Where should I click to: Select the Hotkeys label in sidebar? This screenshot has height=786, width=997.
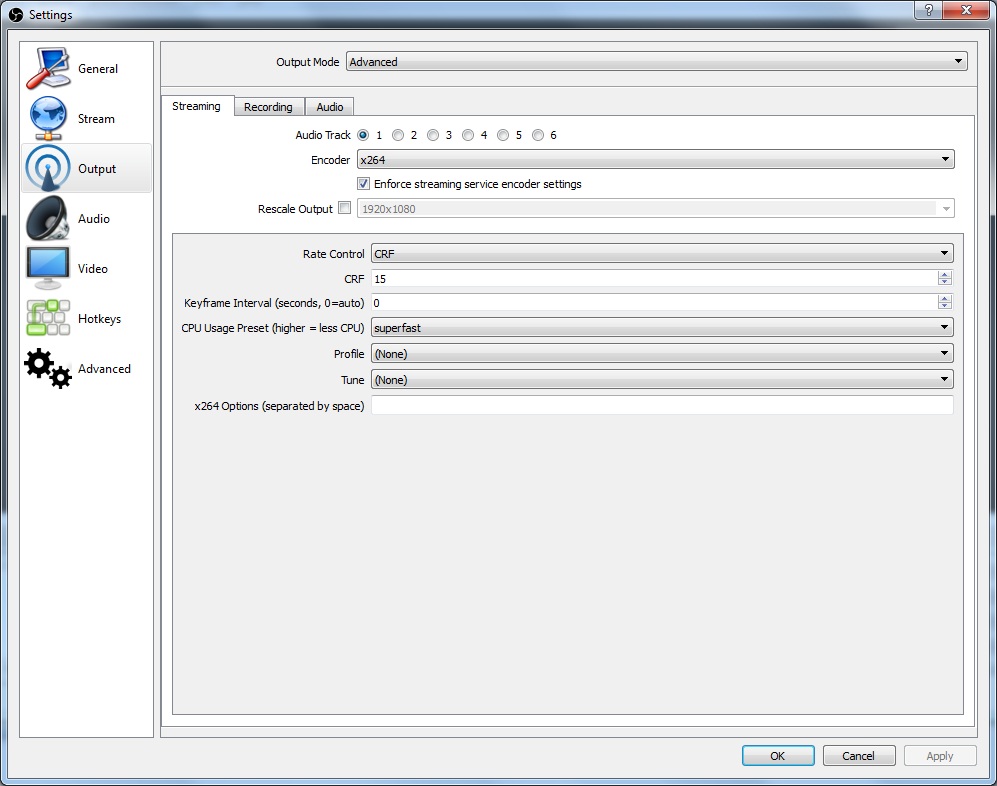99,319
